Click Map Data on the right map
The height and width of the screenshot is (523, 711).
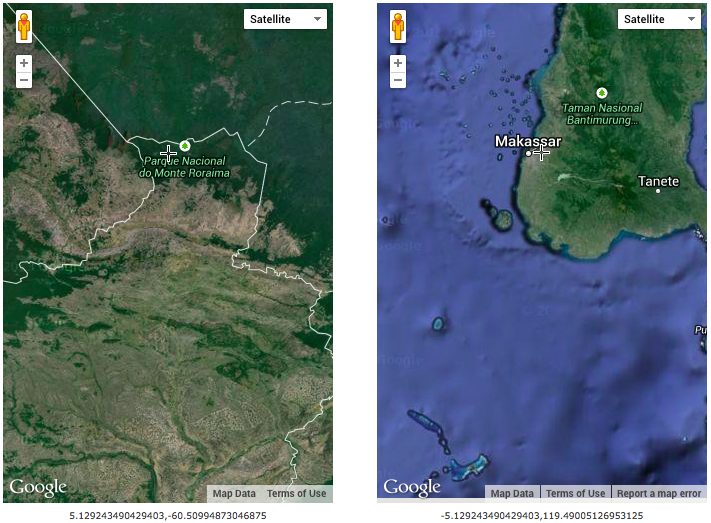pyautogui.click(x=513, y=494)
